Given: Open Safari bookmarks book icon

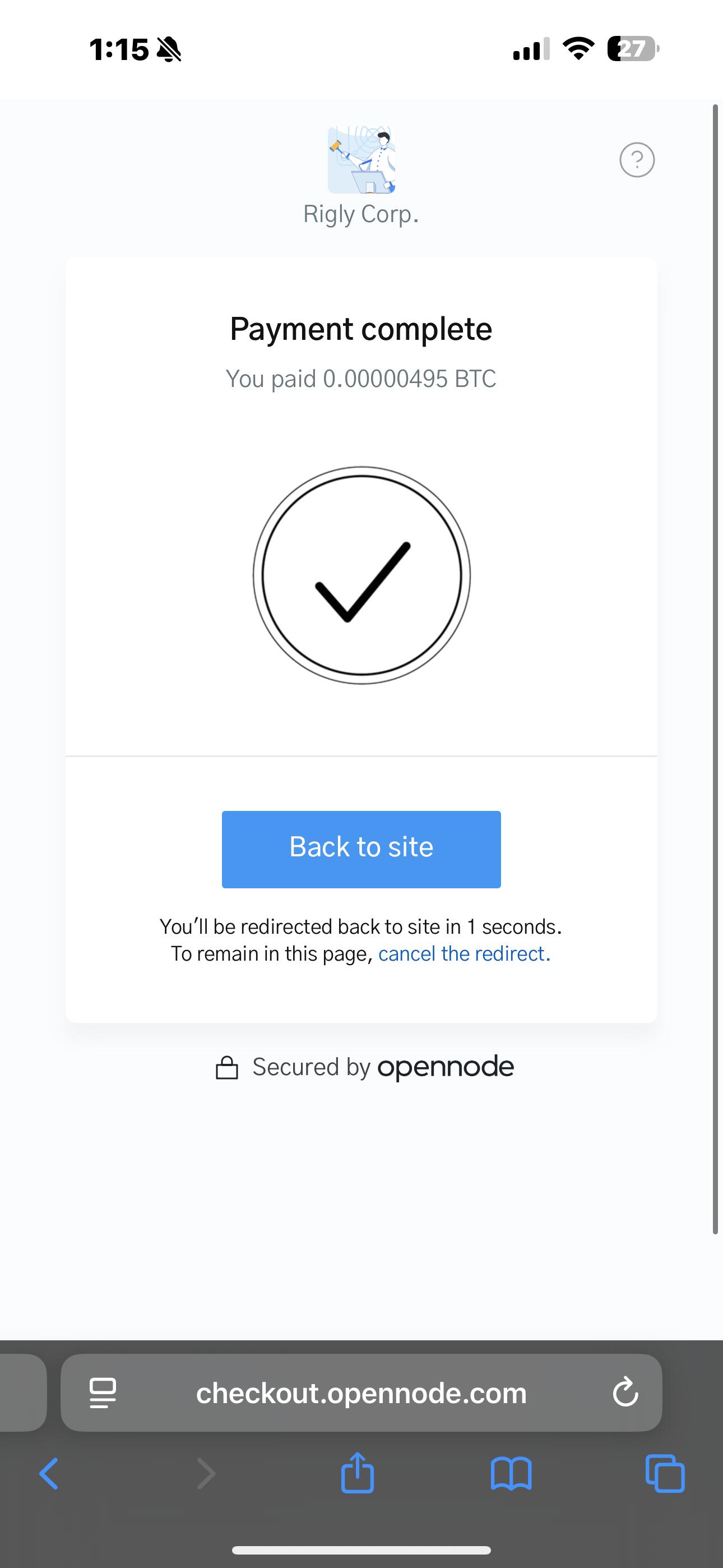Looking at the screenshot, I should (511, 1474).
